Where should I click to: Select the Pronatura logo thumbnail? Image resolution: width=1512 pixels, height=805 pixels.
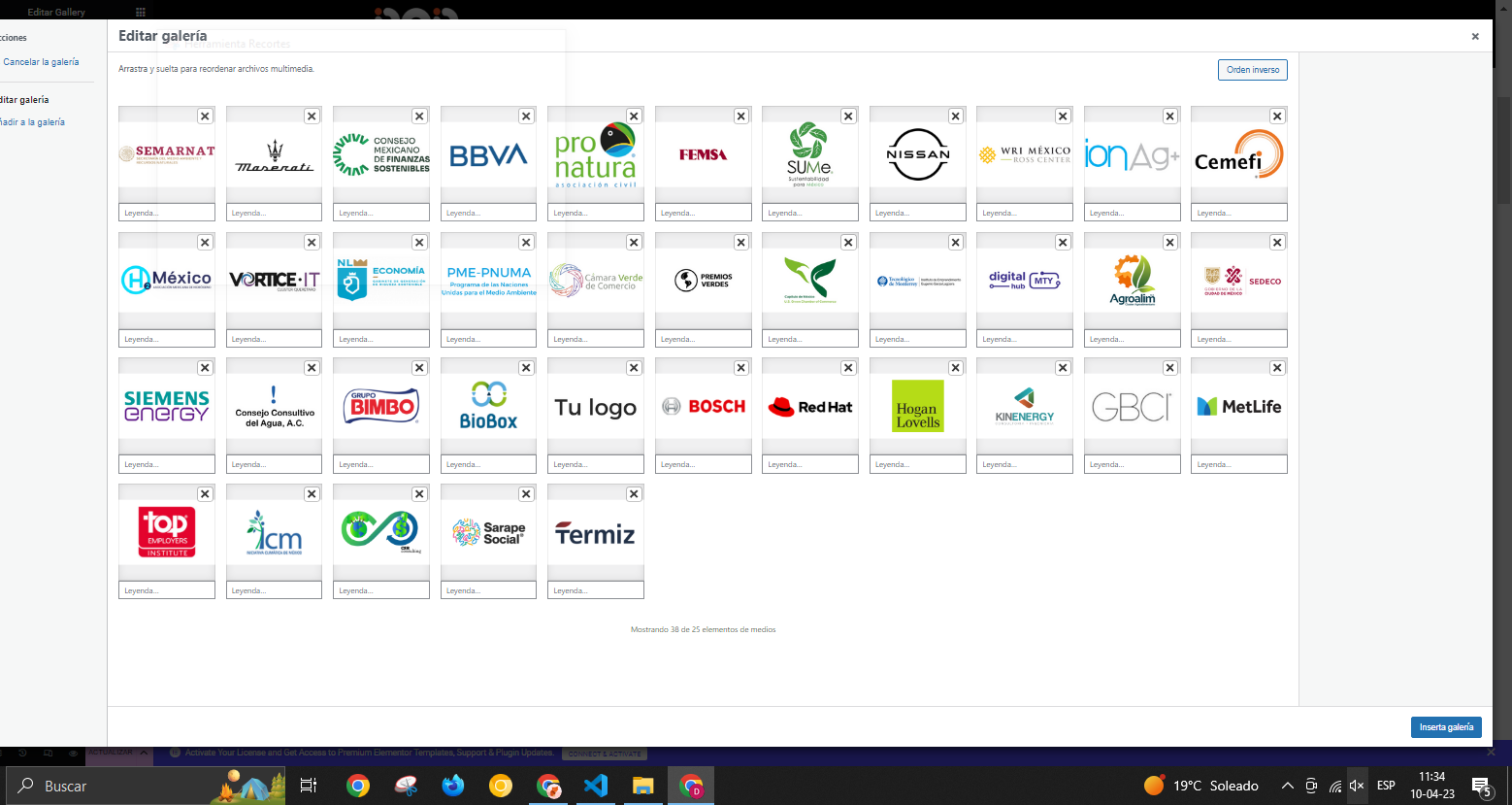point(596,155)
